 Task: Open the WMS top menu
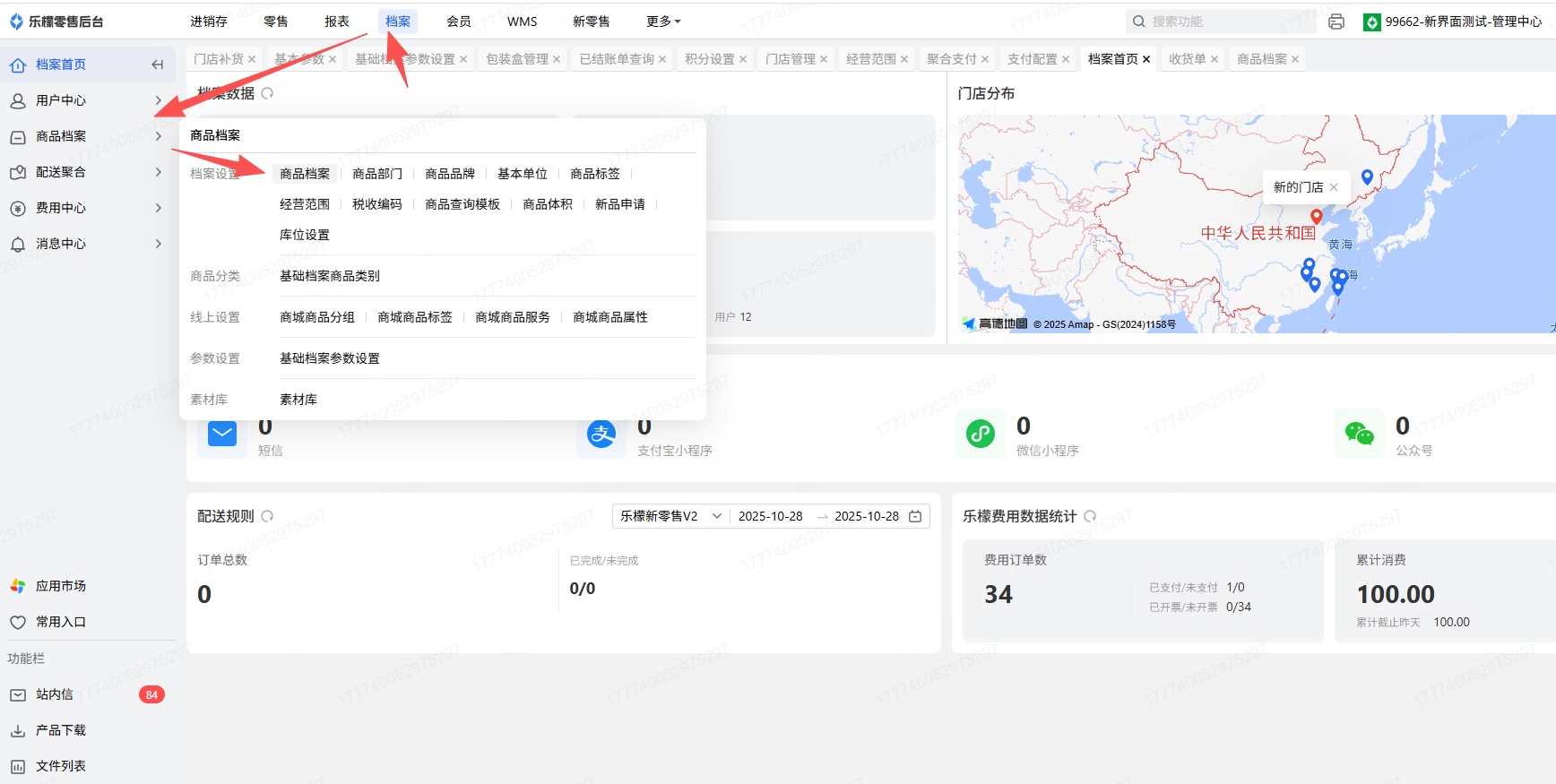(x=523, y=22)
